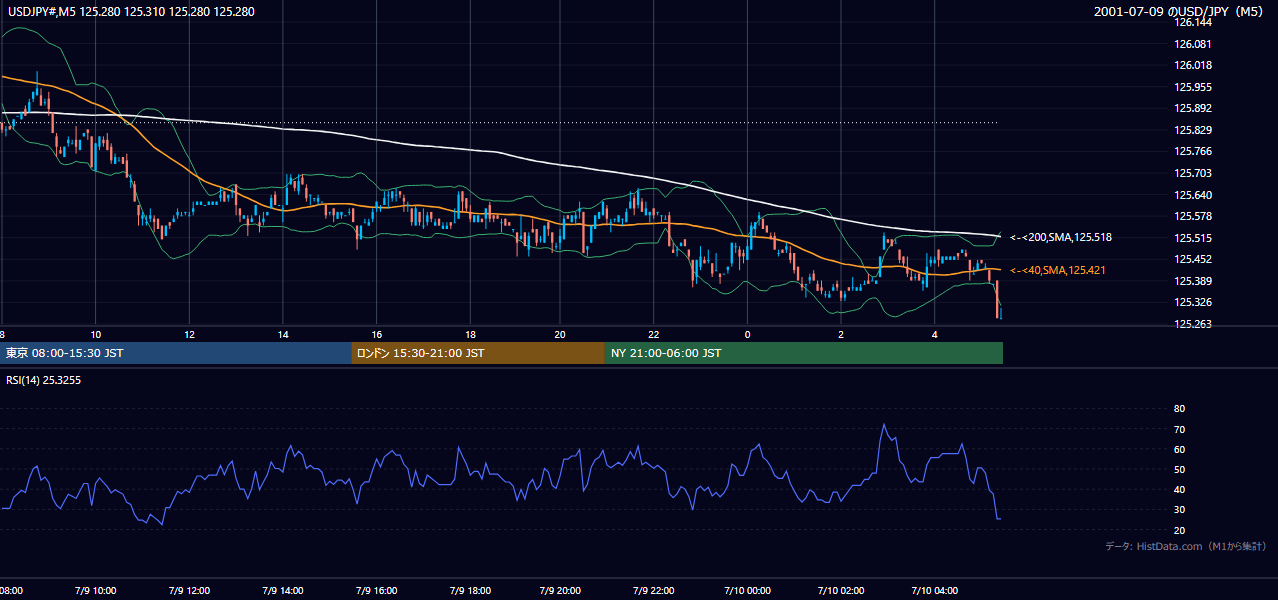This screenshot has height=600, width=1278.
Task: Click the 7/9 22:00 time axis label
Action: pyautogui.click(x=654, y=591)
